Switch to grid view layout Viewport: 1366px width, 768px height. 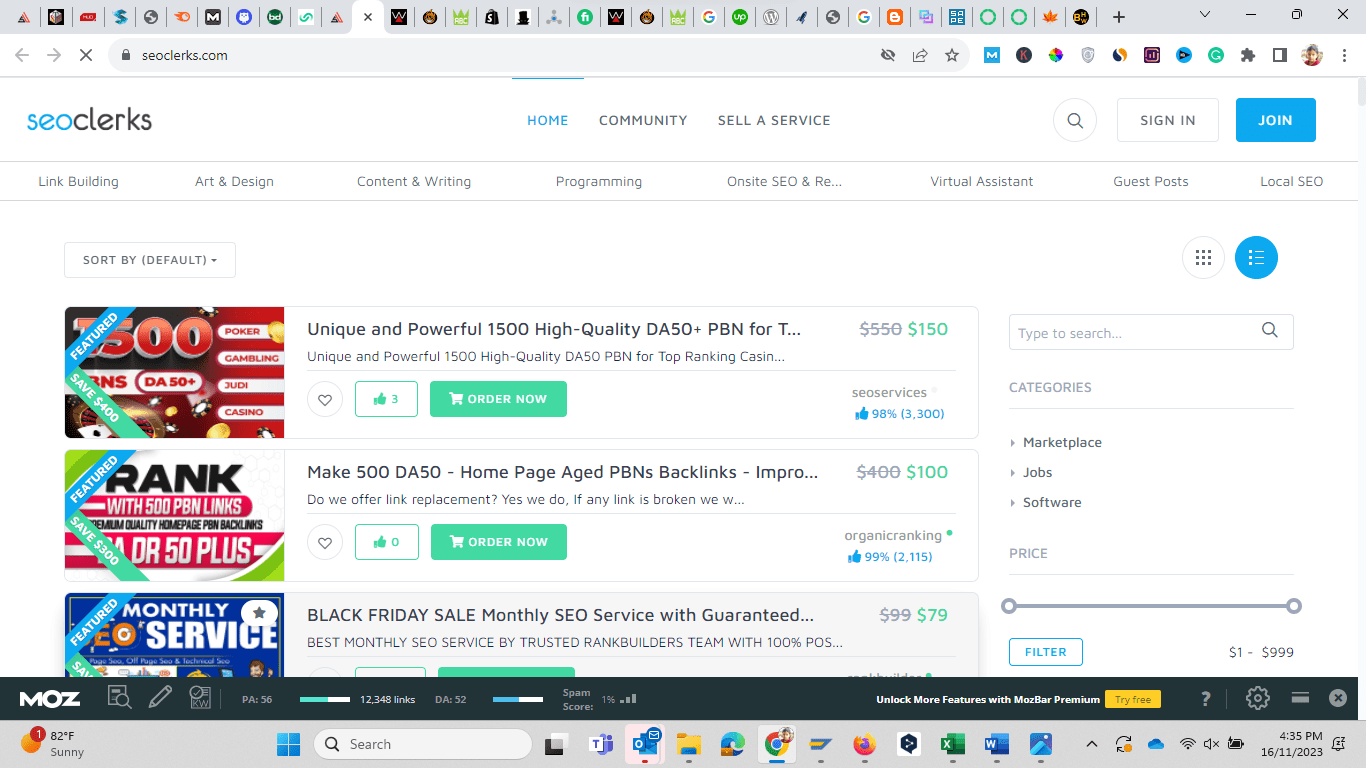click(1203, 258)
